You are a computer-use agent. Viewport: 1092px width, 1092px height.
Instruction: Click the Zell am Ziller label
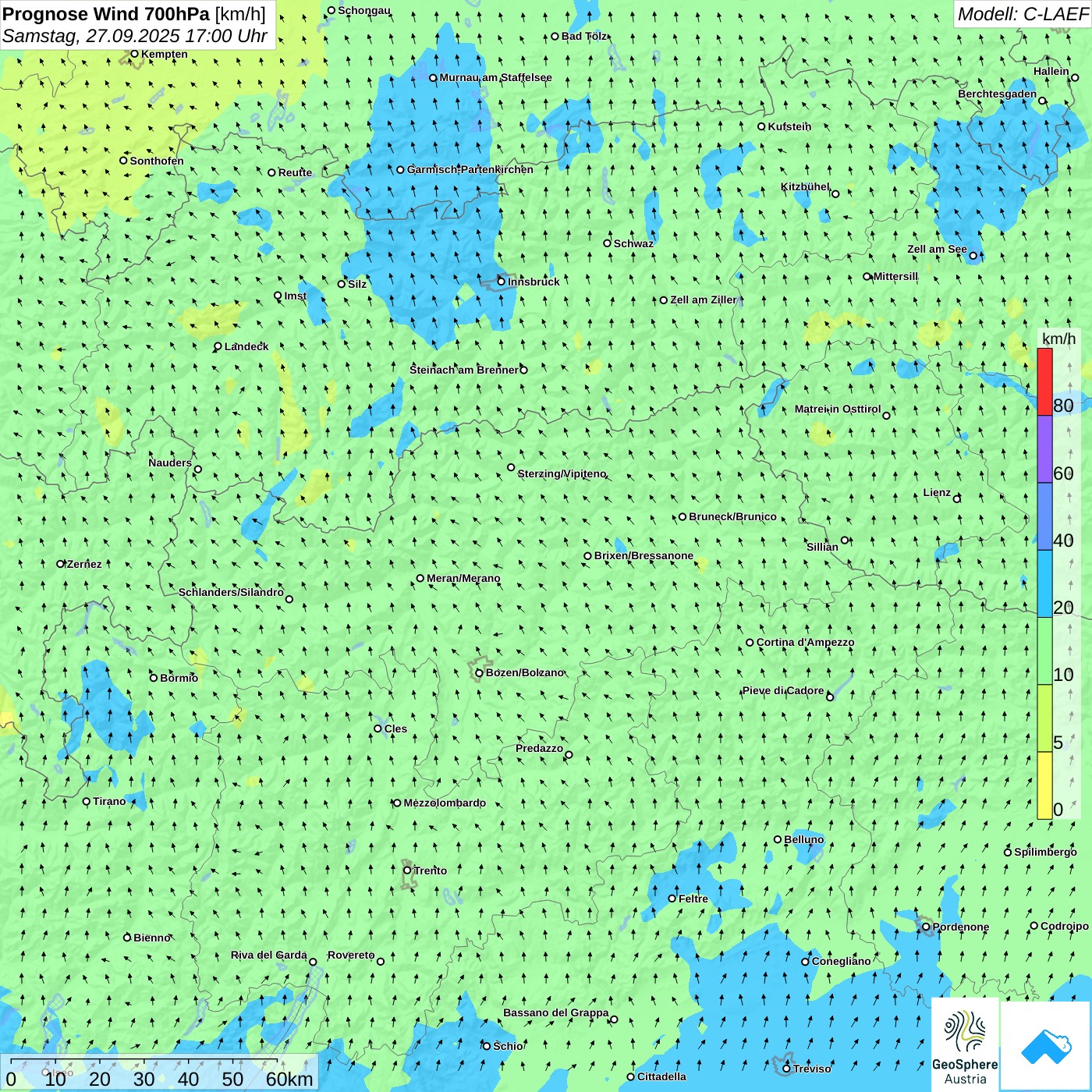click(x=704, y=300)
